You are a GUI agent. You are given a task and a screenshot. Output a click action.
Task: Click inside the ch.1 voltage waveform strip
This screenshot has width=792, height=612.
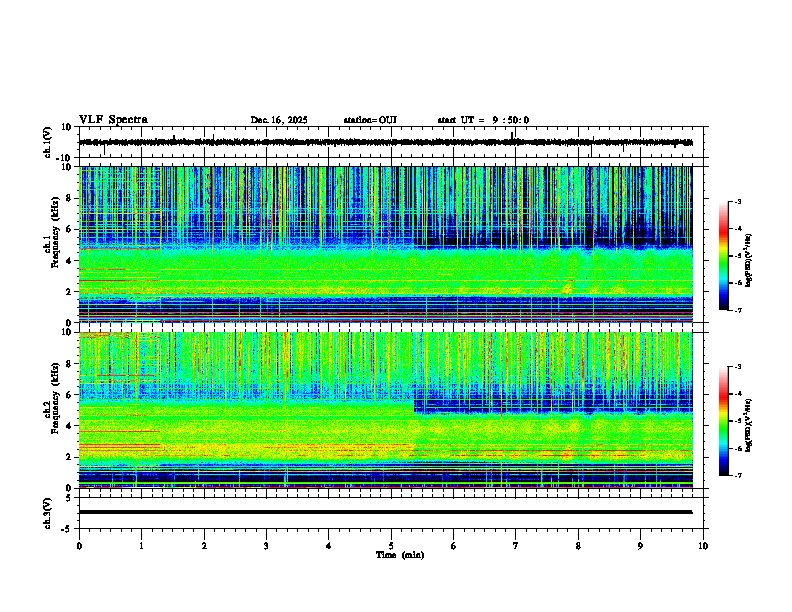click(x=393, y=142)
